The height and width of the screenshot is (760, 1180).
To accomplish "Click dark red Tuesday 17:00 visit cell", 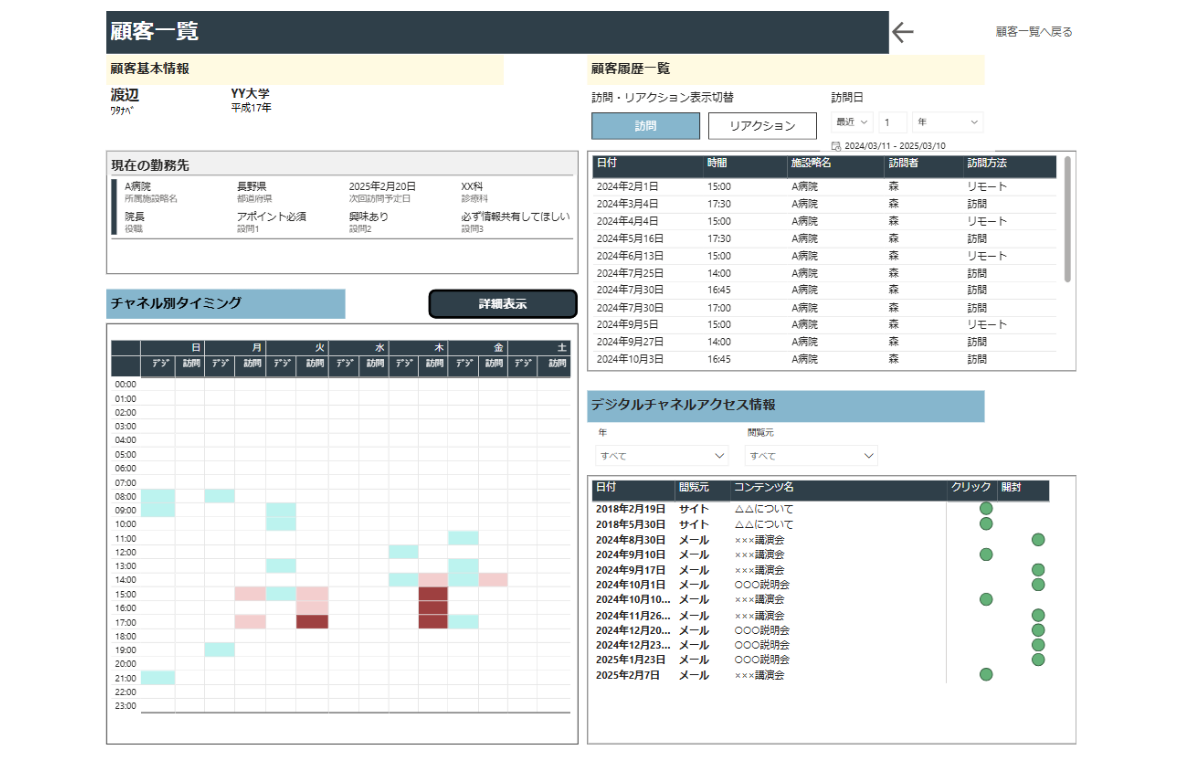I will pos(312,622).
